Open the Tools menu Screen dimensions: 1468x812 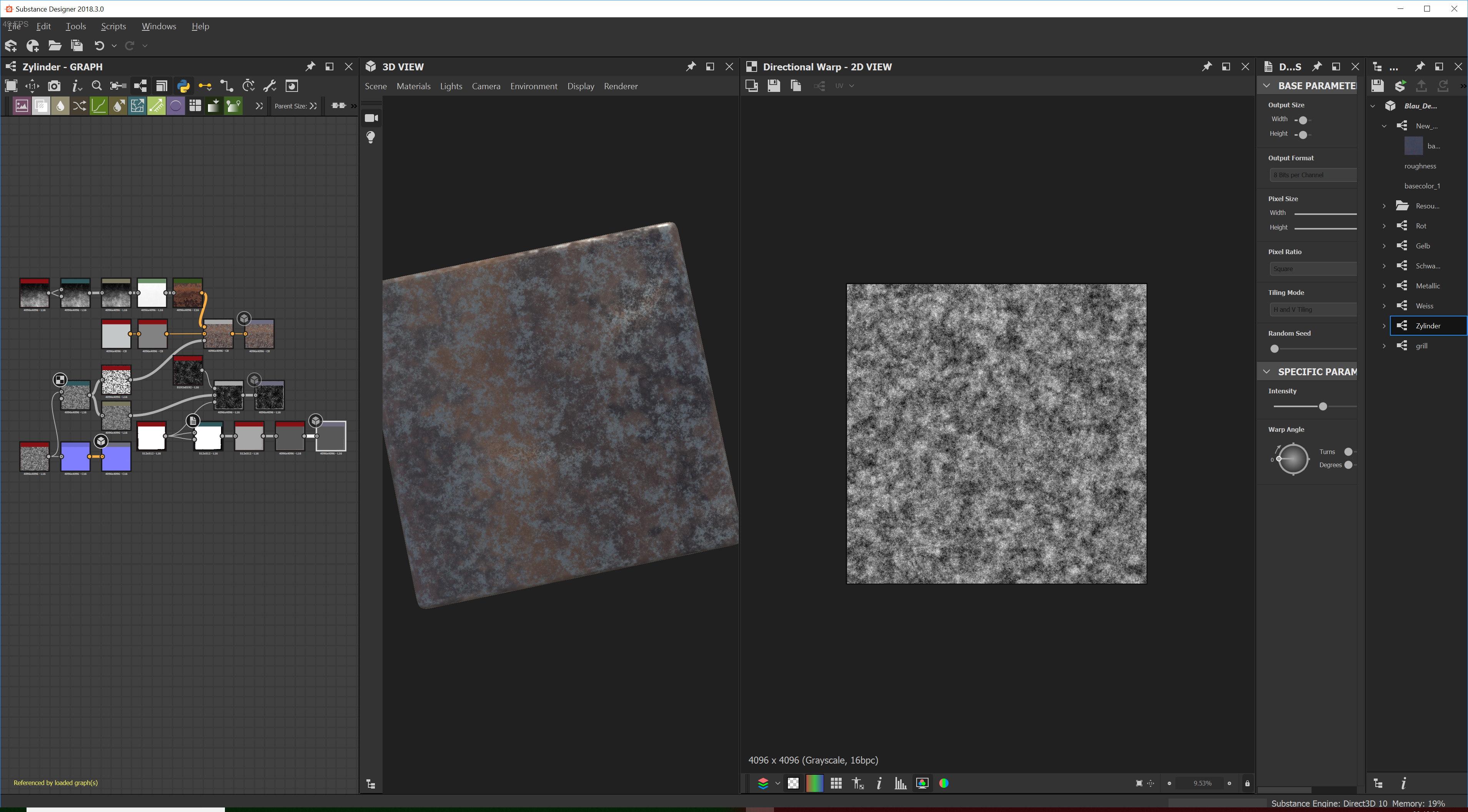point(75,26)
